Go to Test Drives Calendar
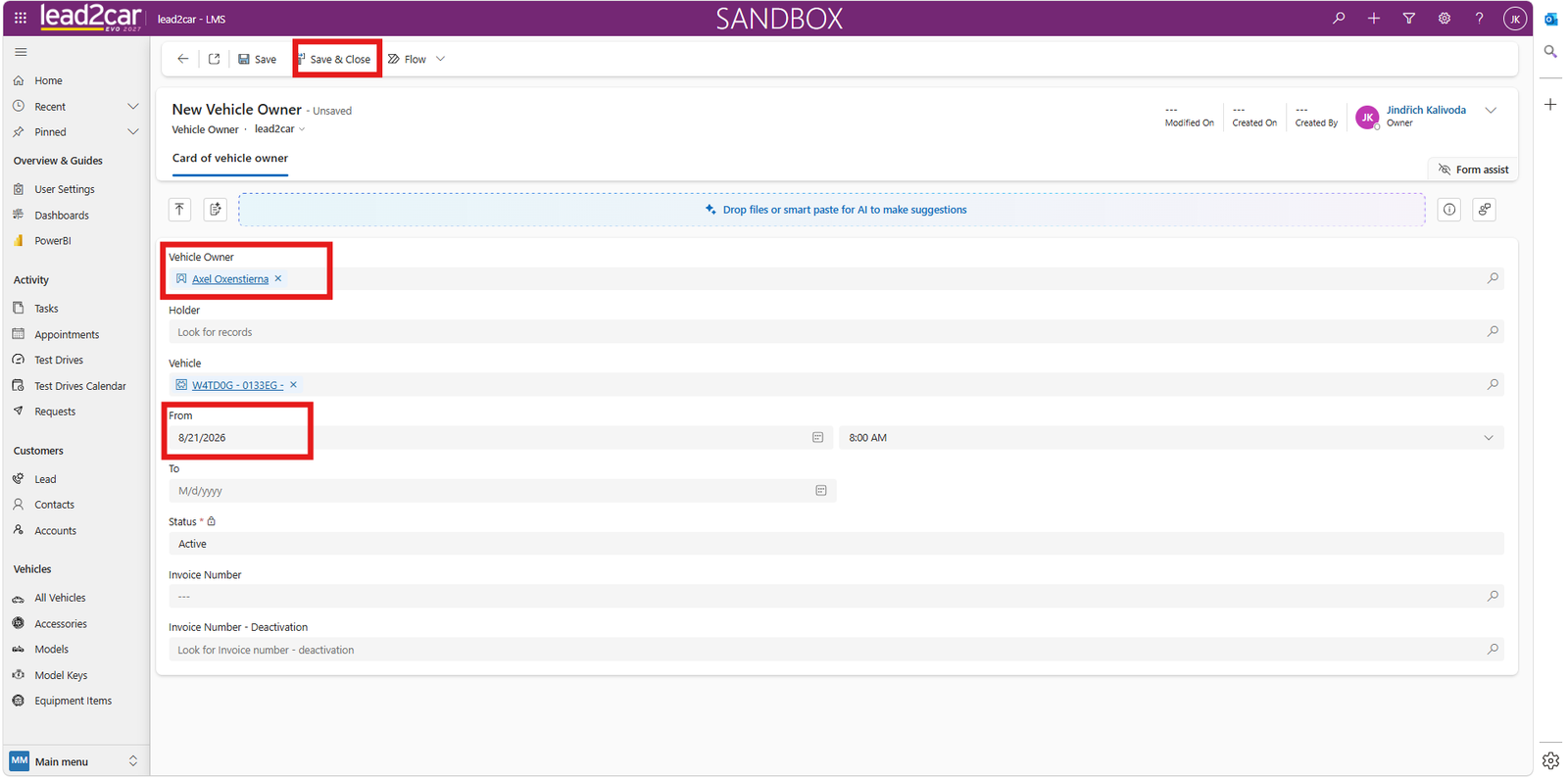Screen dimensions: 1568x778 pyautogui.click(x=80, y=386)
